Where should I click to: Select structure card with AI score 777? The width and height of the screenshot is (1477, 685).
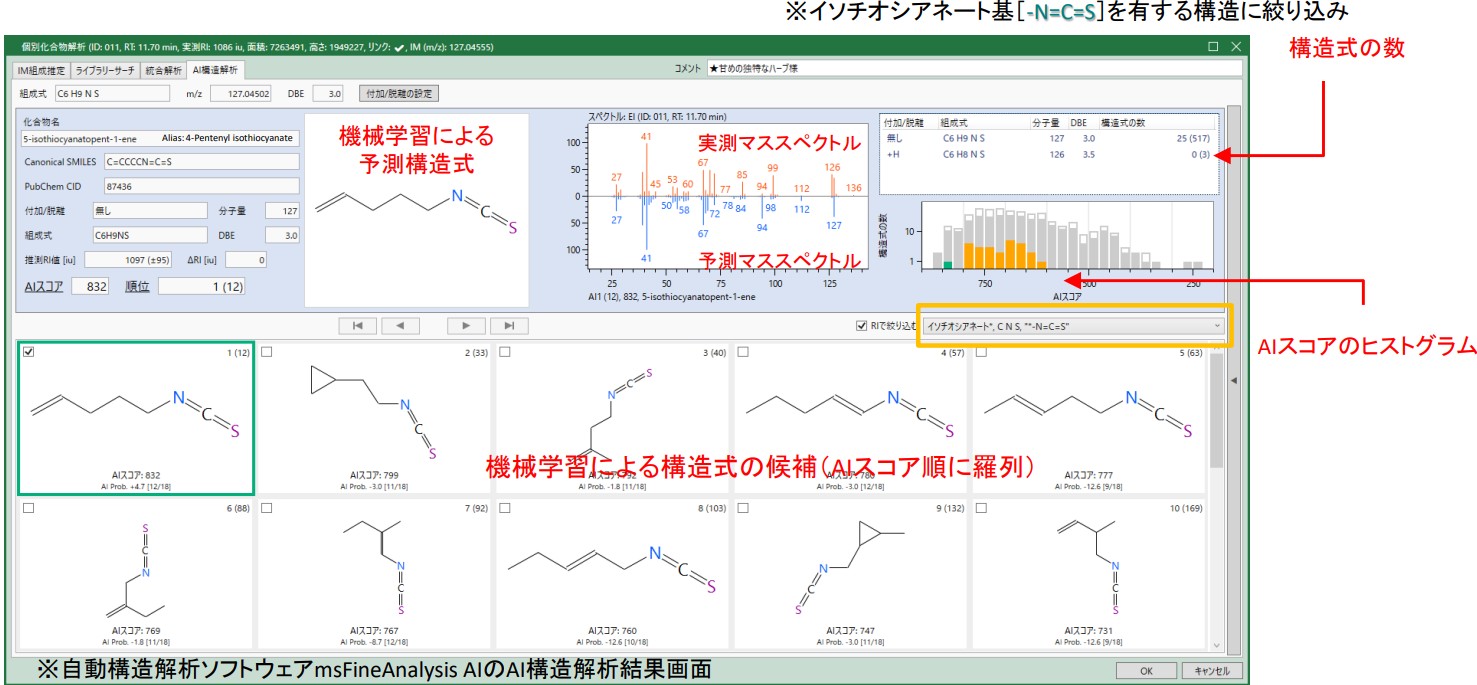(1088, 417)
